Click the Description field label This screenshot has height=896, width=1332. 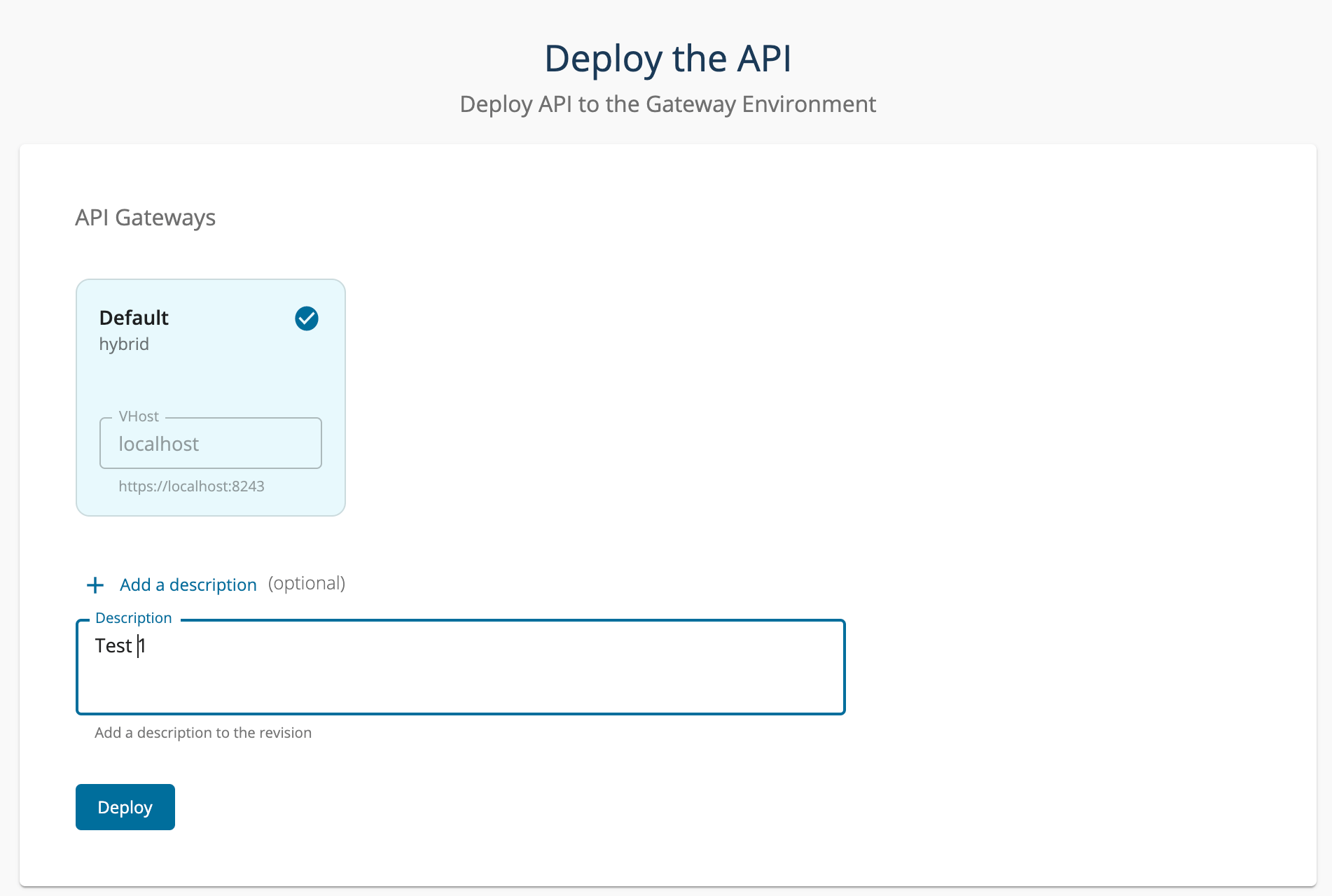pyautogui.click(x=133, y=618)
